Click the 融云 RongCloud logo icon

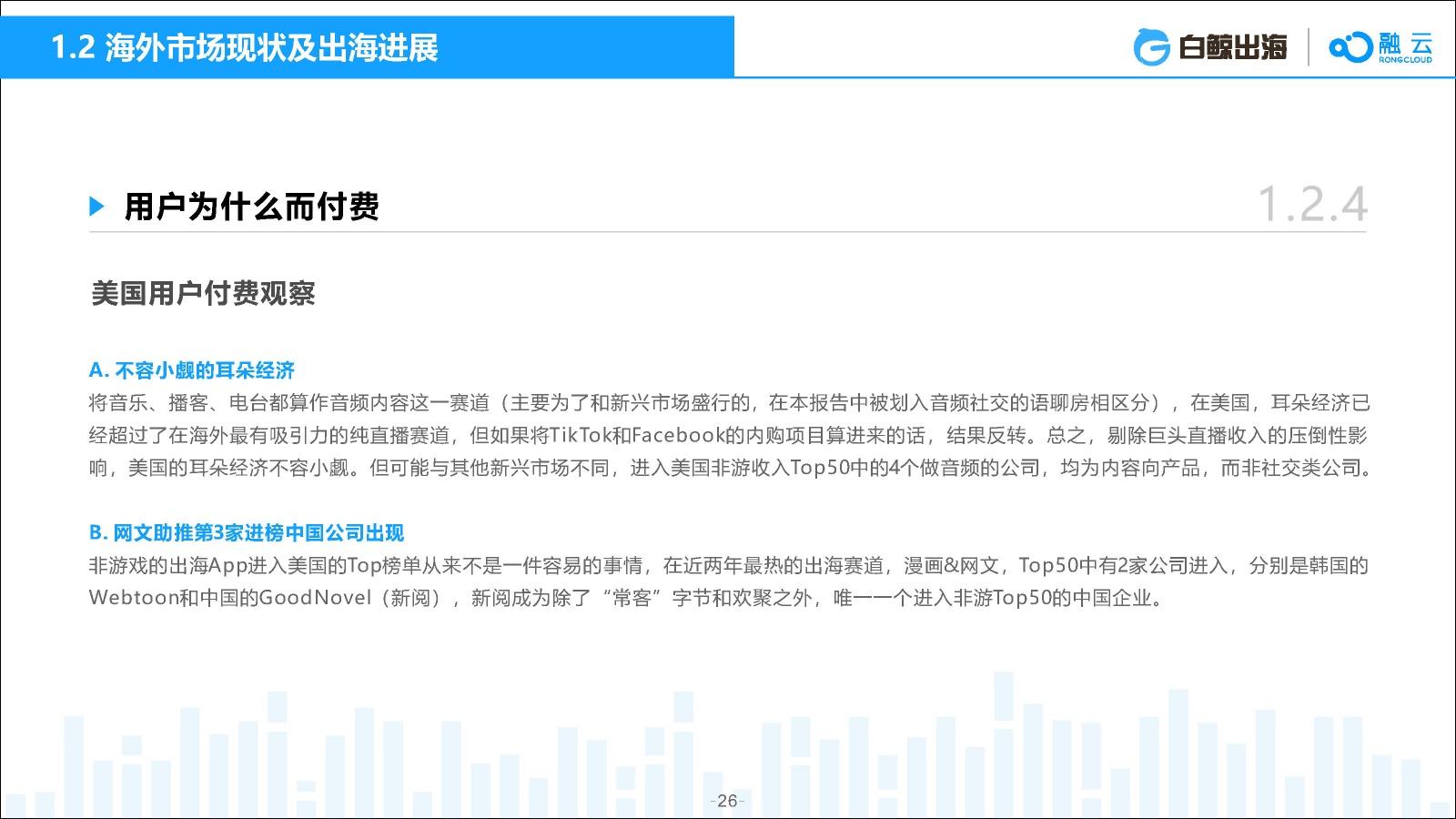pos(1350,47)
